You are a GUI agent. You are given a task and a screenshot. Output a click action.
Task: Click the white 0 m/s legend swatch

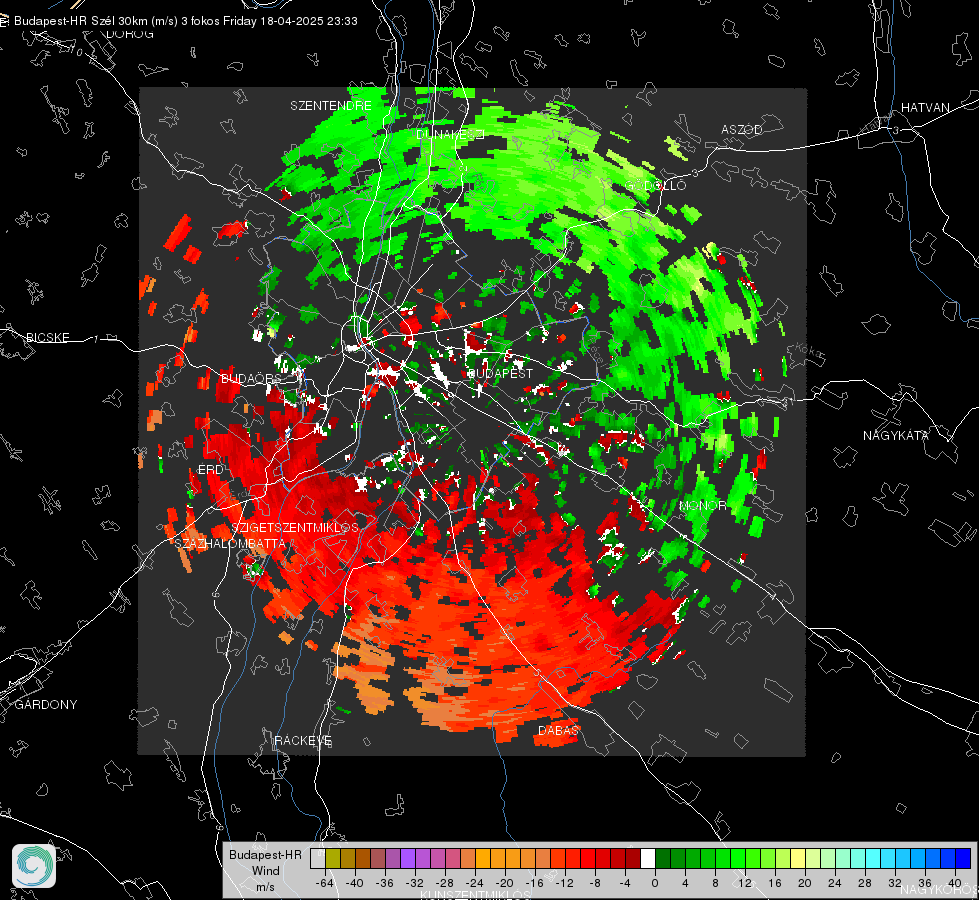(648, 859)
